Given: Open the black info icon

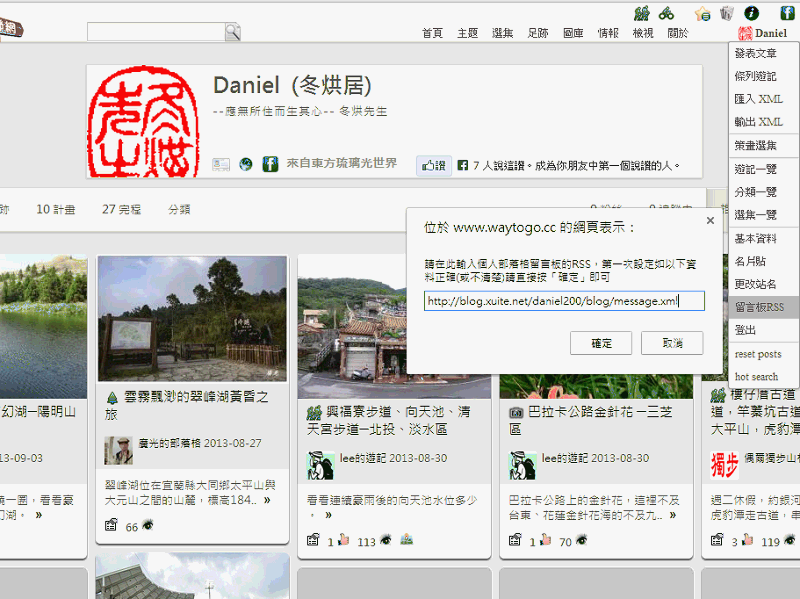Looking at the screenshot, I should coord(752,13).
